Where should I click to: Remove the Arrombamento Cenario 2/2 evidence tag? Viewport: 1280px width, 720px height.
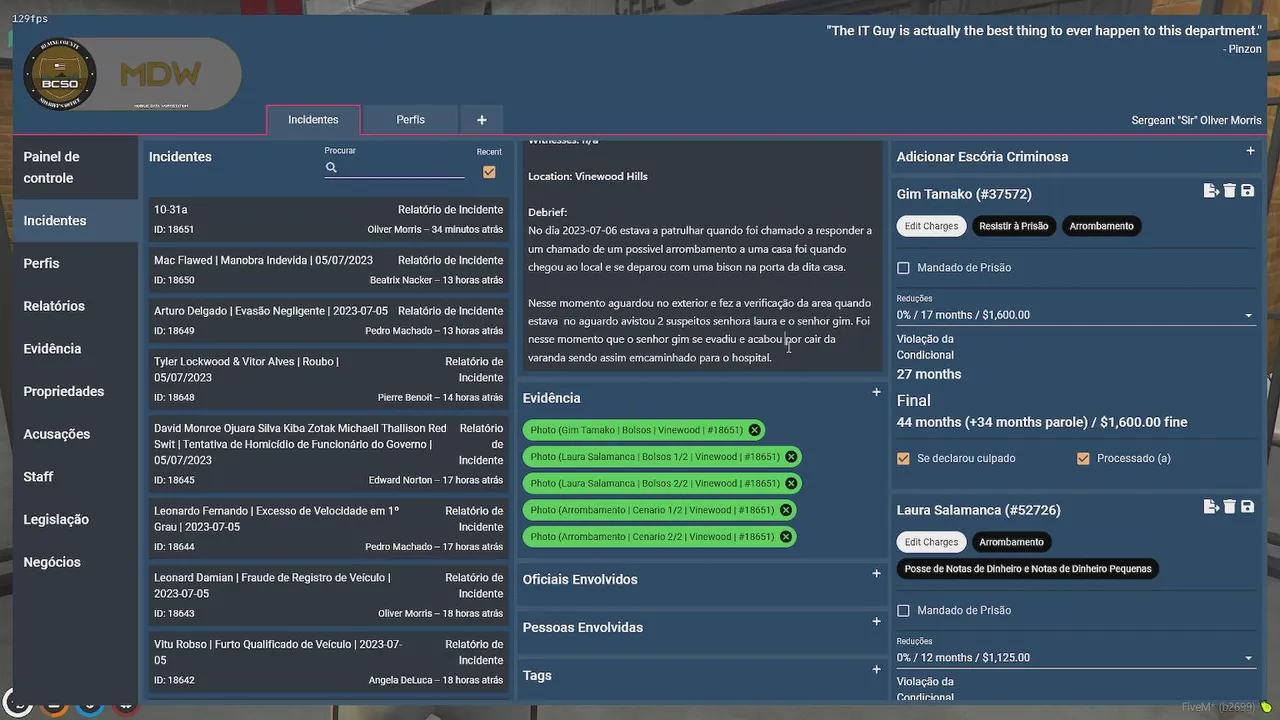[786, 537]
